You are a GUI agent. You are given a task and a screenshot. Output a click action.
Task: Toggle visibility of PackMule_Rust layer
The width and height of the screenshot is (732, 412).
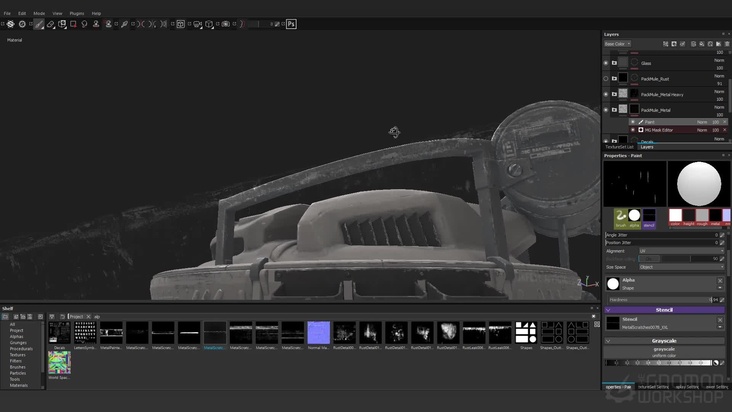coord(606,79)
